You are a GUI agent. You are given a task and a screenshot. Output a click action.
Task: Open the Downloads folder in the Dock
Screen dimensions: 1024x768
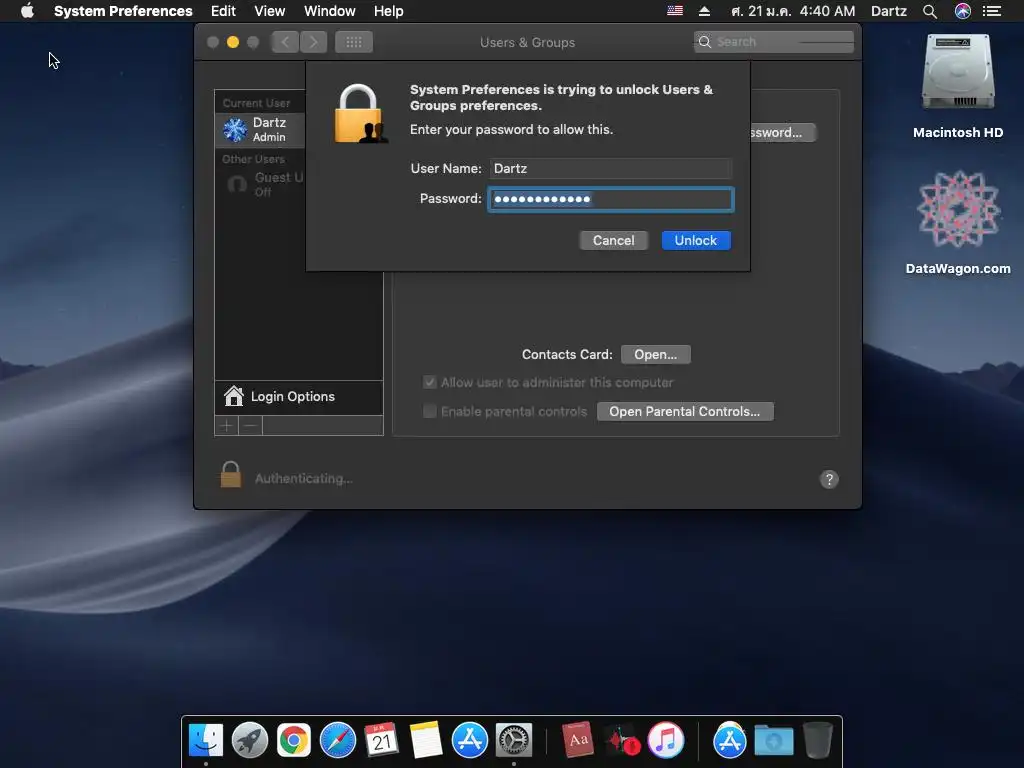pos(774,740)
